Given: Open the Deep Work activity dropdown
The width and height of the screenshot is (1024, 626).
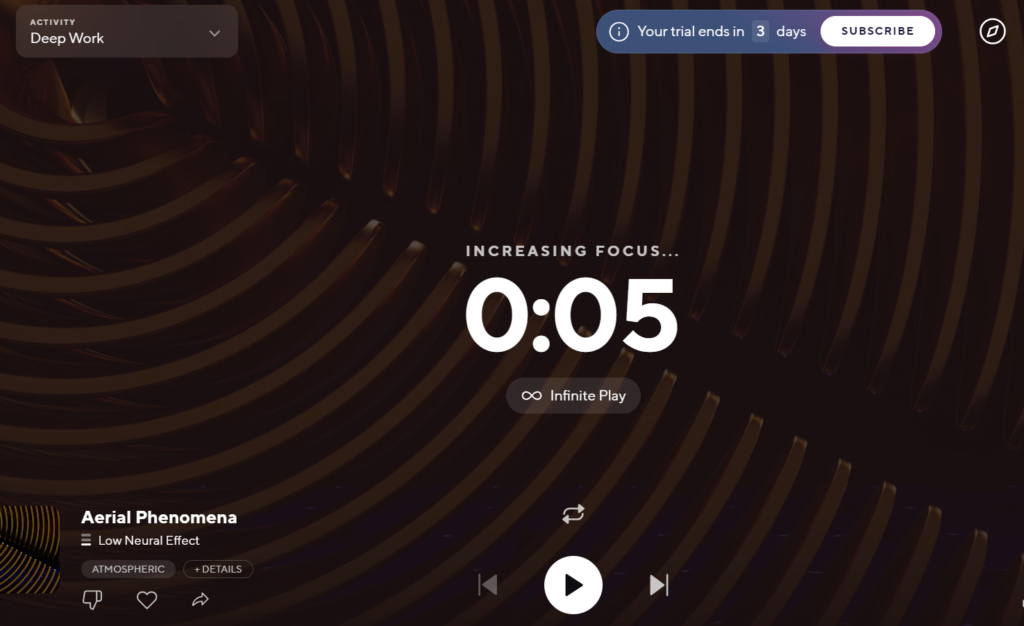Looking at the screenshot, I should [x=127, y=31].
